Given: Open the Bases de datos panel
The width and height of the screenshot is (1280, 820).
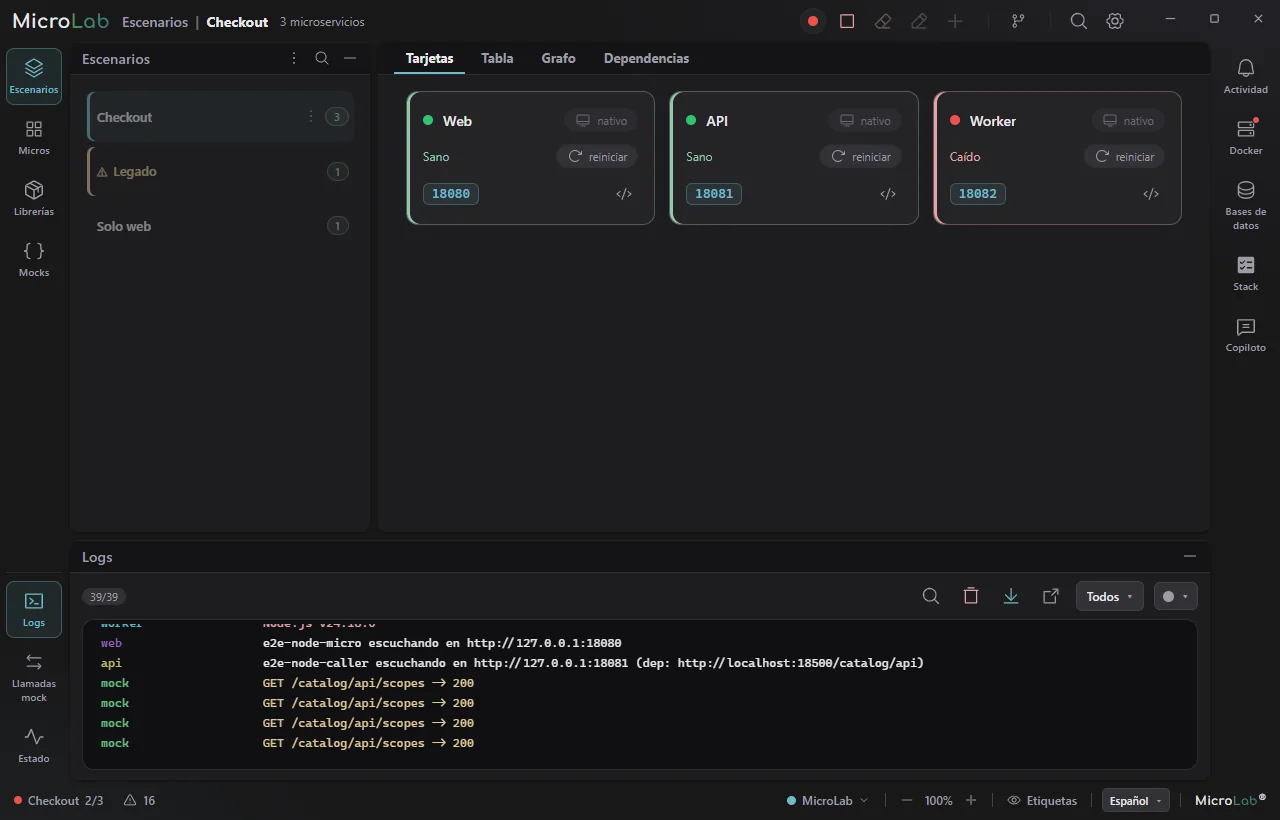Looking at the screenshot, I should (1245, 205).
